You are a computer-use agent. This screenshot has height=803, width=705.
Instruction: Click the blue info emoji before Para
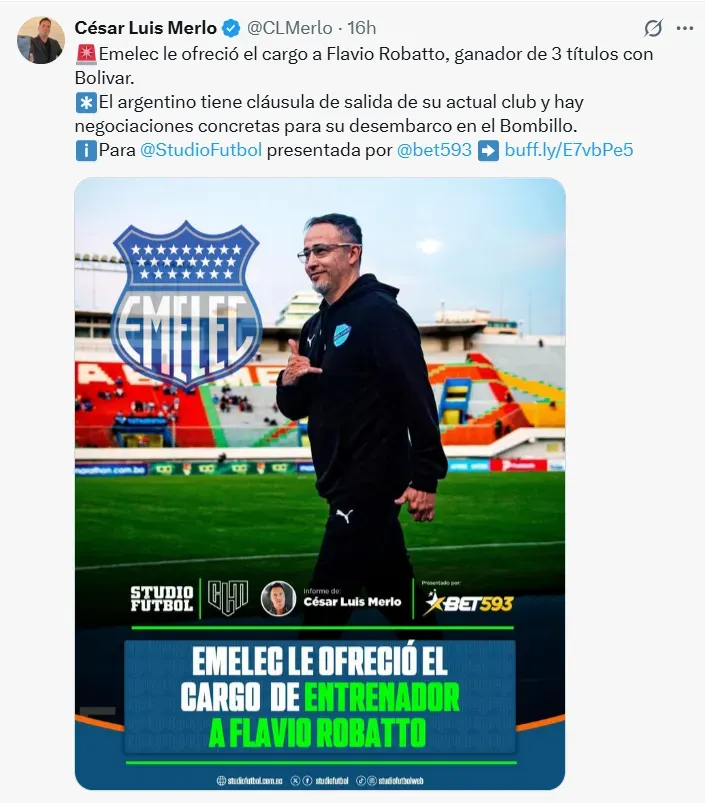(x=86, y=151)
